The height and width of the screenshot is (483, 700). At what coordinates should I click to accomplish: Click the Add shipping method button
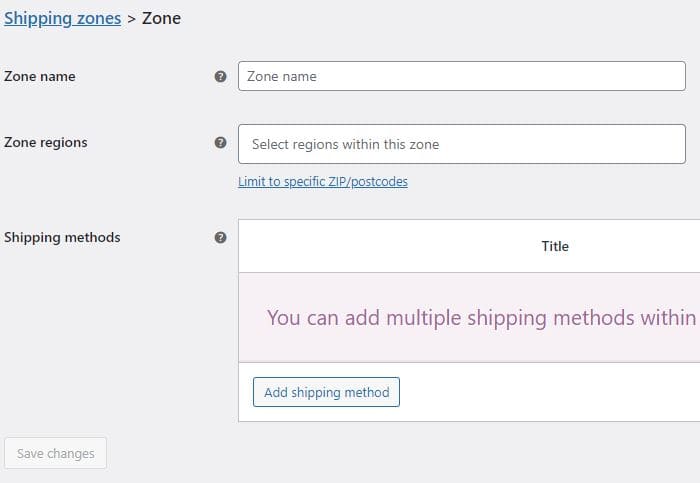[326, 392]
